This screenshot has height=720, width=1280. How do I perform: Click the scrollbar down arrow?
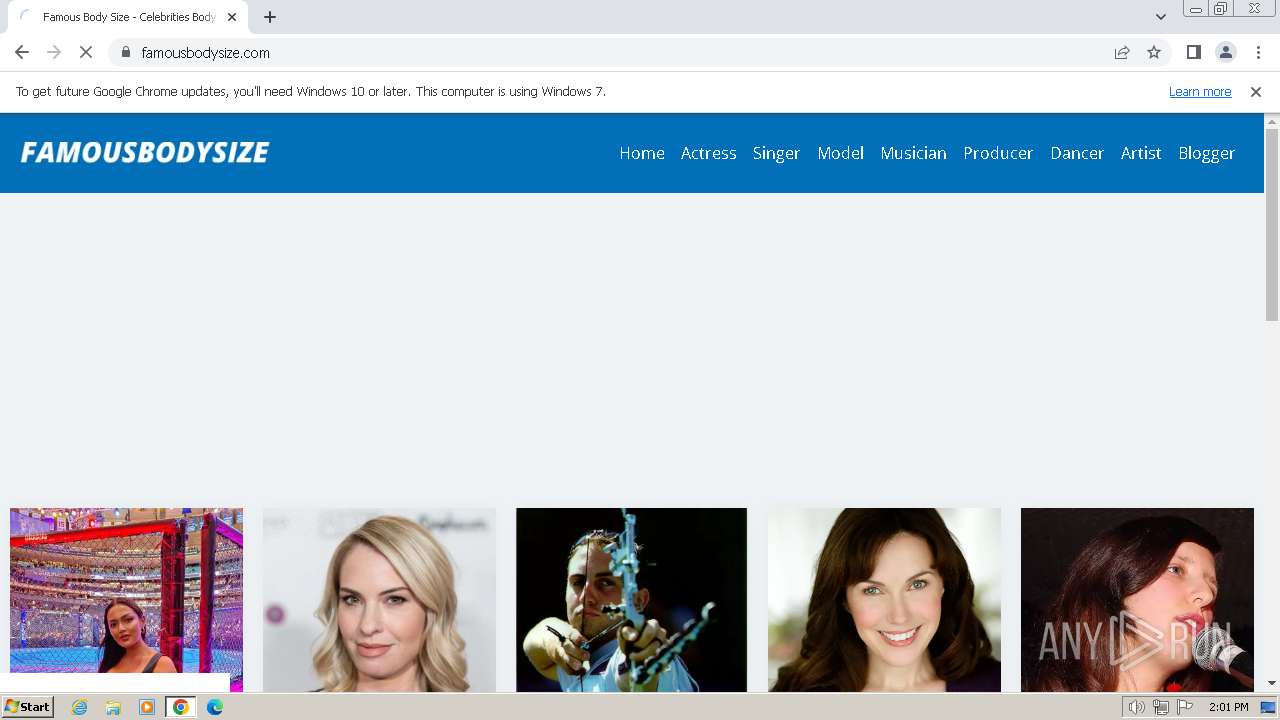coord(1272,683)
